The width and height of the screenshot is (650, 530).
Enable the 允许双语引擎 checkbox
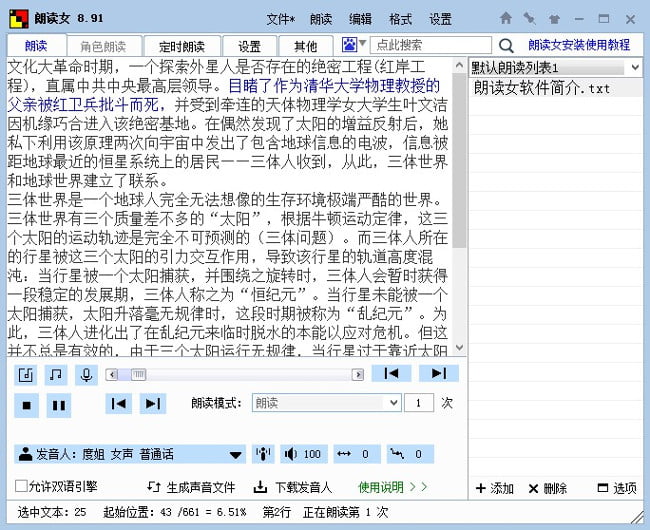pyautogui.click(x=22, y=487)
